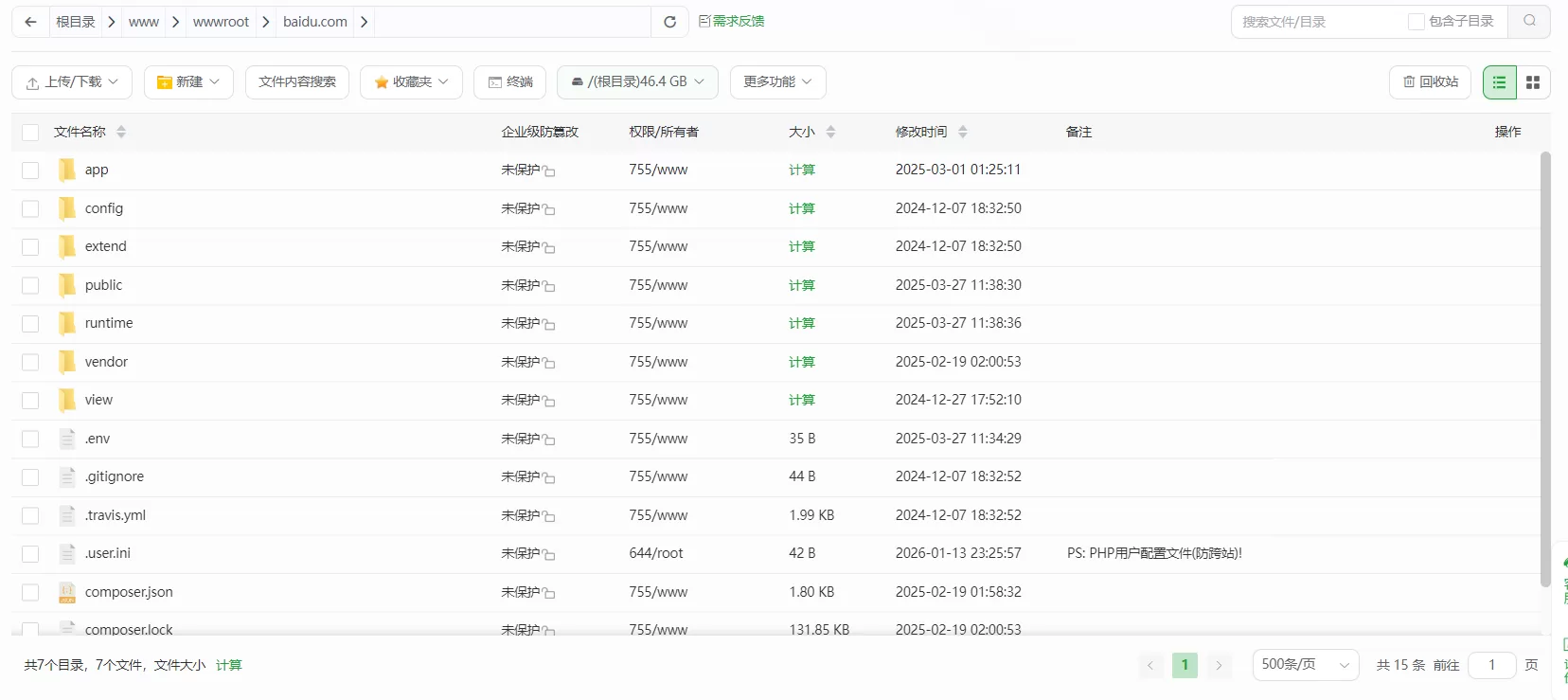The height and width of the screenshot is (700, 1568).
Task: Select the config folder checkbox
Action: click(x=30, y=209)
